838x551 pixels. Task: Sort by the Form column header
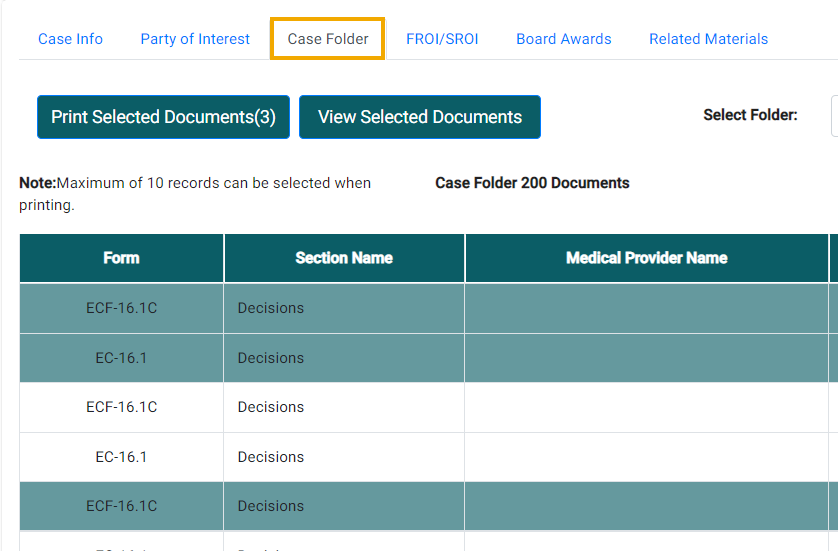coord(121,258)
